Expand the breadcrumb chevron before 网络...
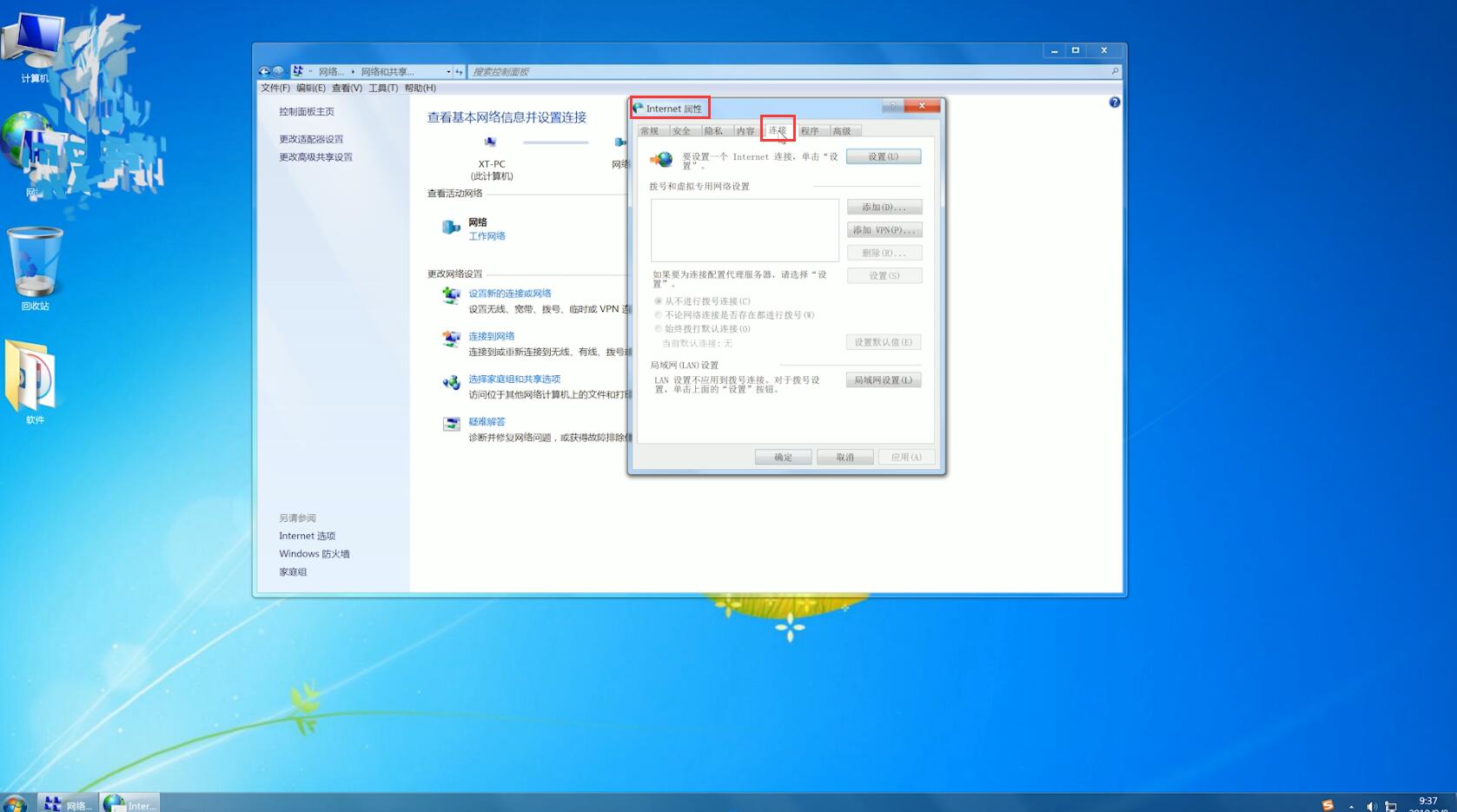Screen dimensions: 1457x812 (x=310, y=72)
